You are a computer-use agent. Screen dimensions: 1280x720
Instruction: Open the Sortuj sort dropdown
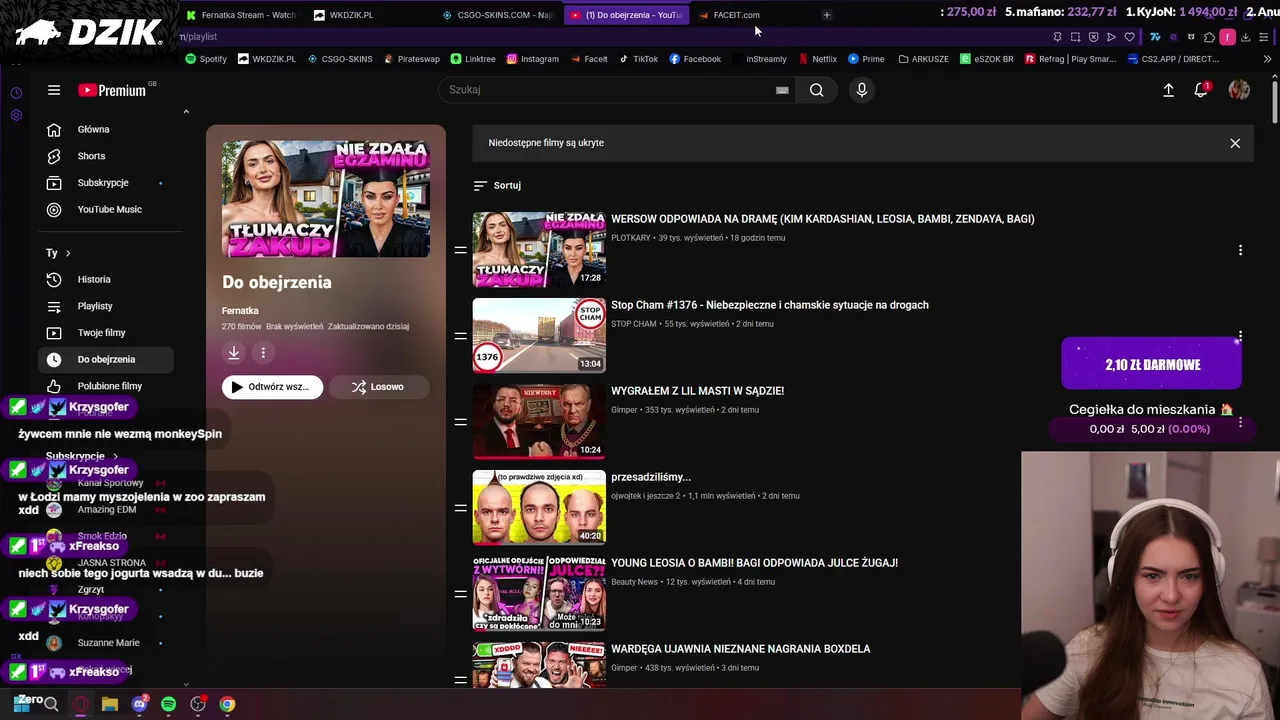(497, 185)
